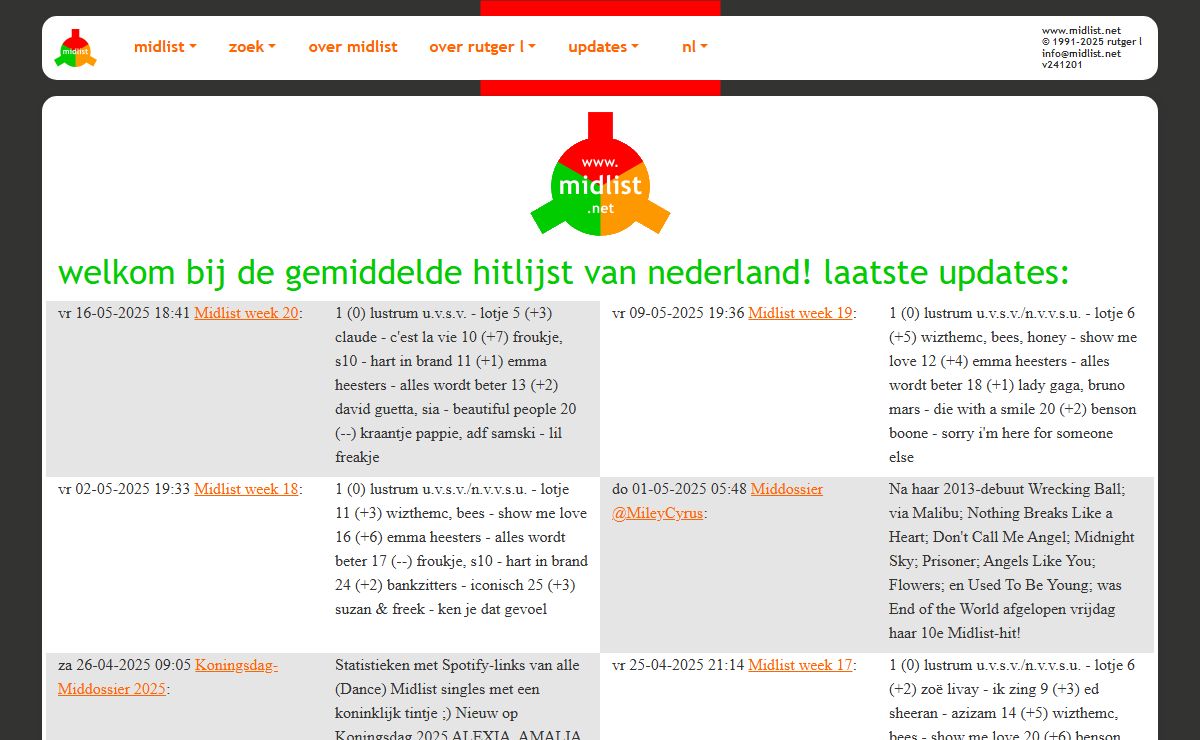Image resolution: width=1200 pixels, height=740 pixels.
Task: Click the date do 01-05-2025 05:48
Action: coord(679,489)
